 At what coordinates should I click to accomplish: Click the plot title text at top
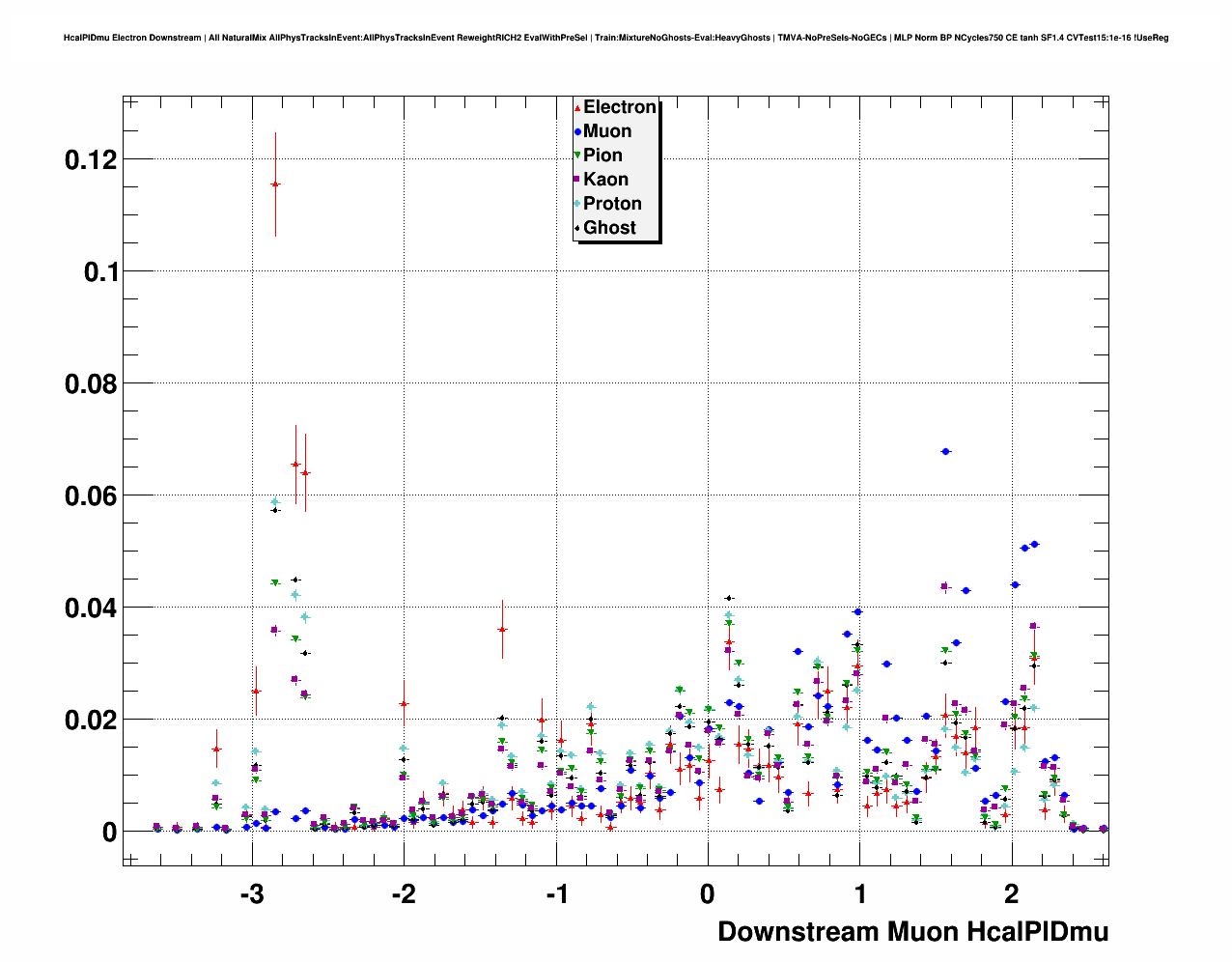615,38
